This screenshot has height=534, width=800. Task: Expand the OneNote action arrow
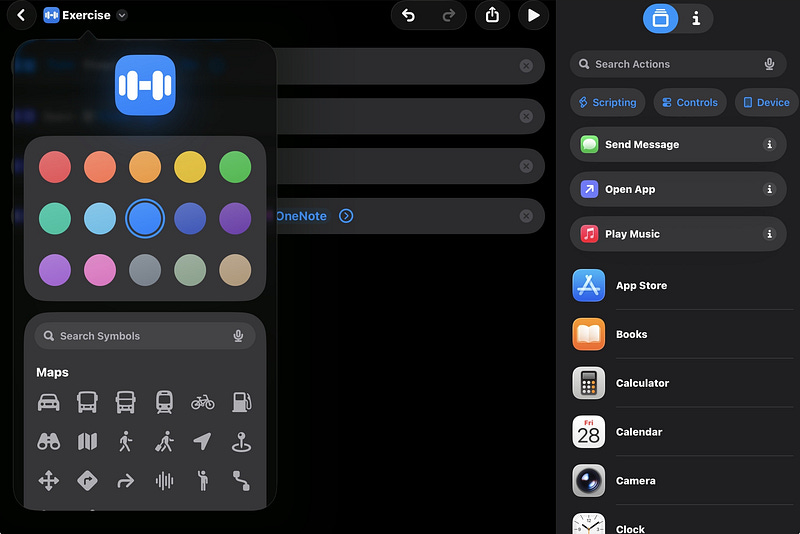pos(346,216)
